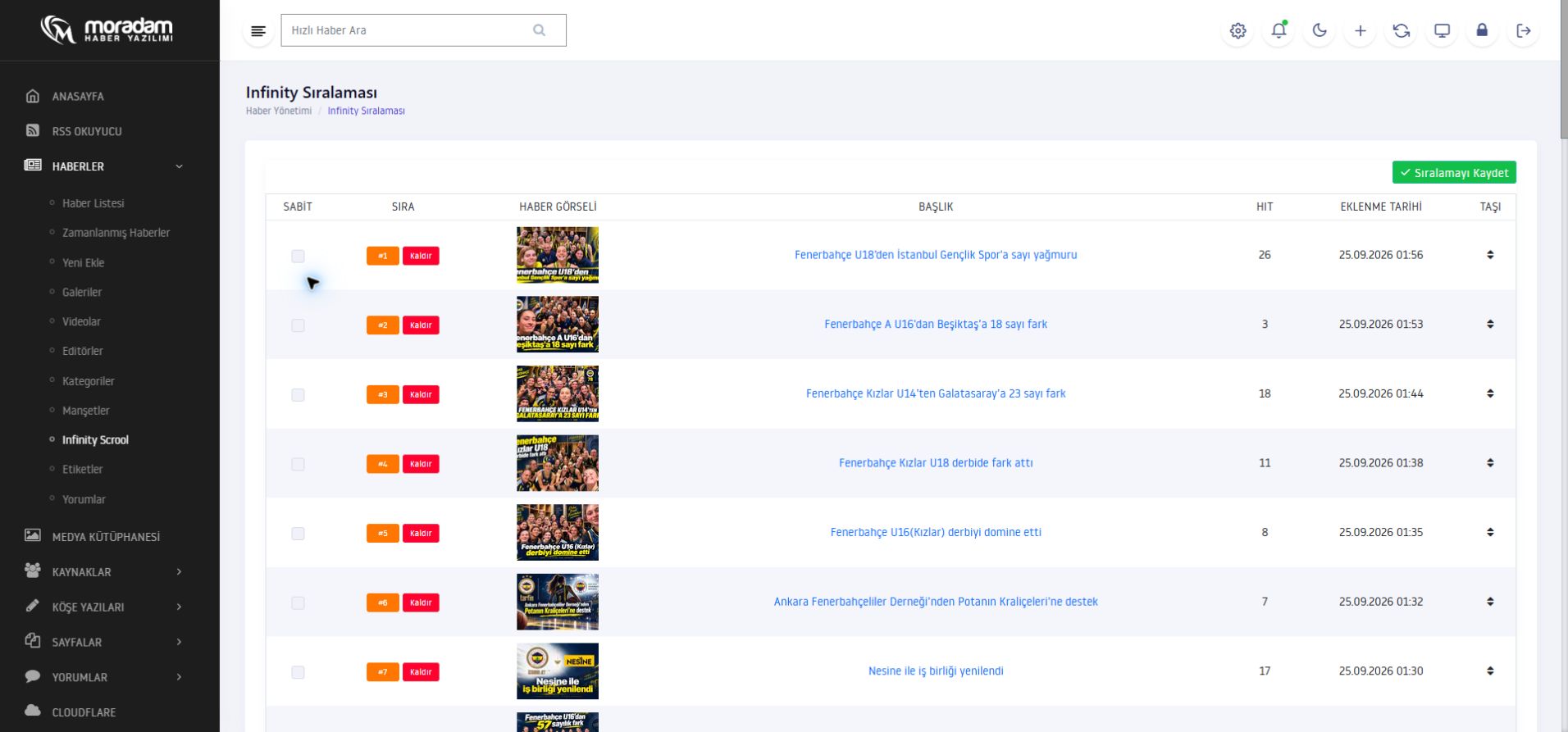Open Etiketler in sidebar

(x=83, y=470)
